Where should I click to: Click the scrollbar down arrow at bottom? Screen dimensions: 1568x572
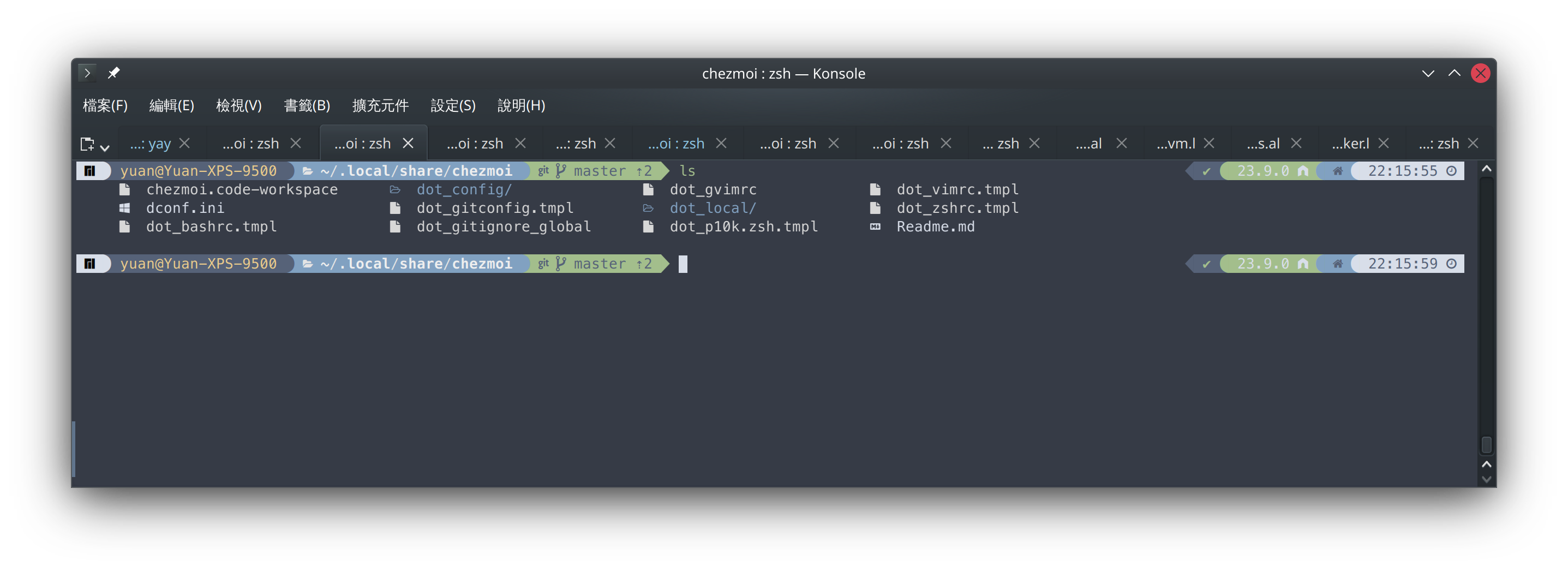[x=1486, y=479]
